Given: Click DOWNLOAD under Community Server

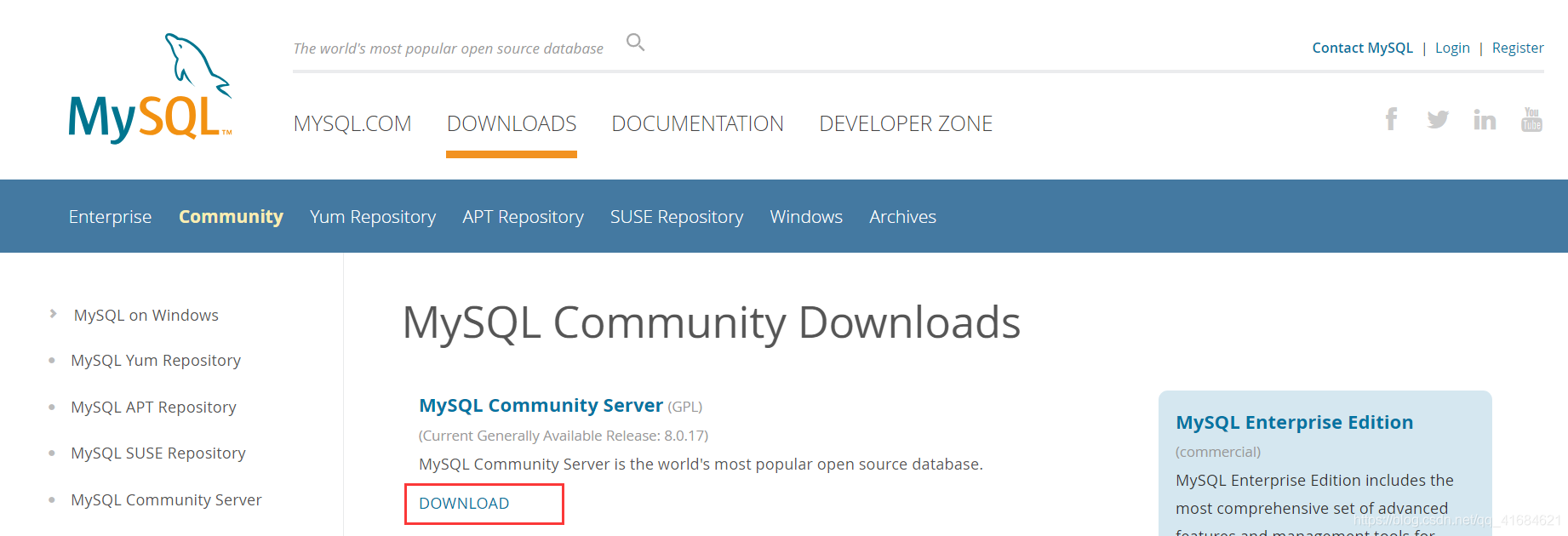Looking at the screenshot, I should (x=464, y=504).
